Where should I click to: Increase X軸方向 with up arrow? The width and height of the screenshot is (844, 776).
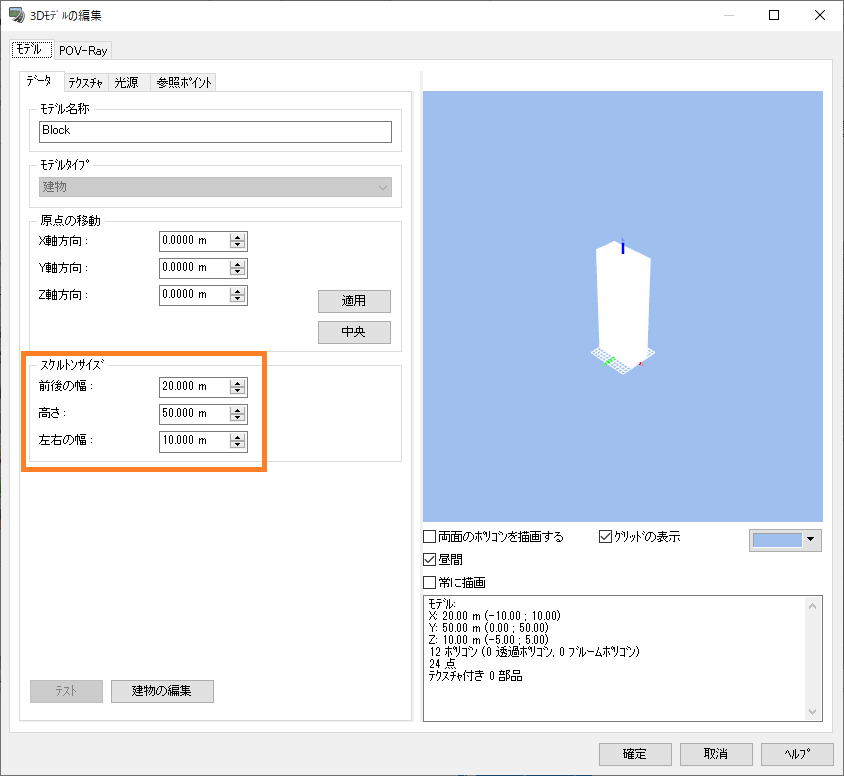tap(237, 237)
